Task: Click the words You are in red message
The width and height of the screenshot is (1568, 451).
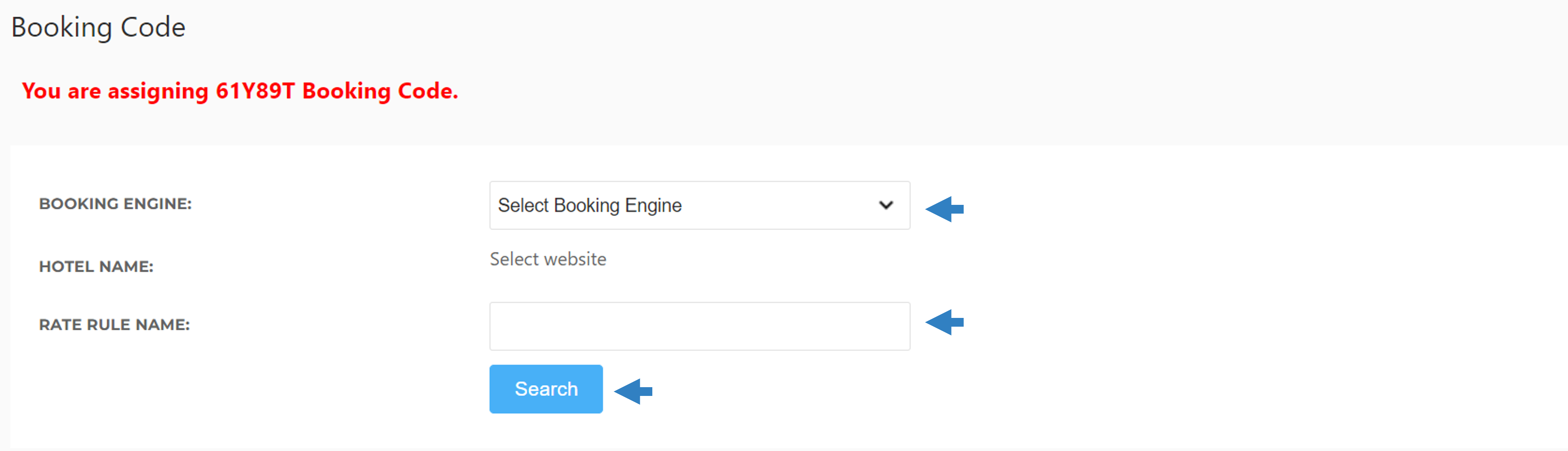Action: pos(61,91)
